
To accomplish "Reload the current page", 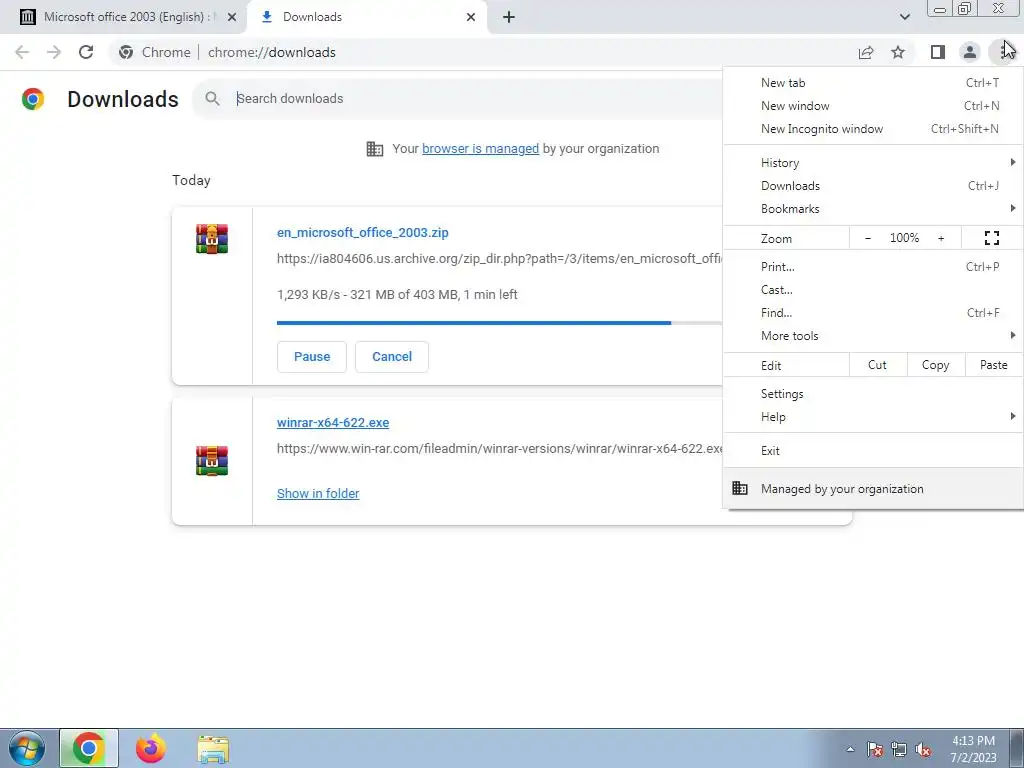I will click(86, 52).
